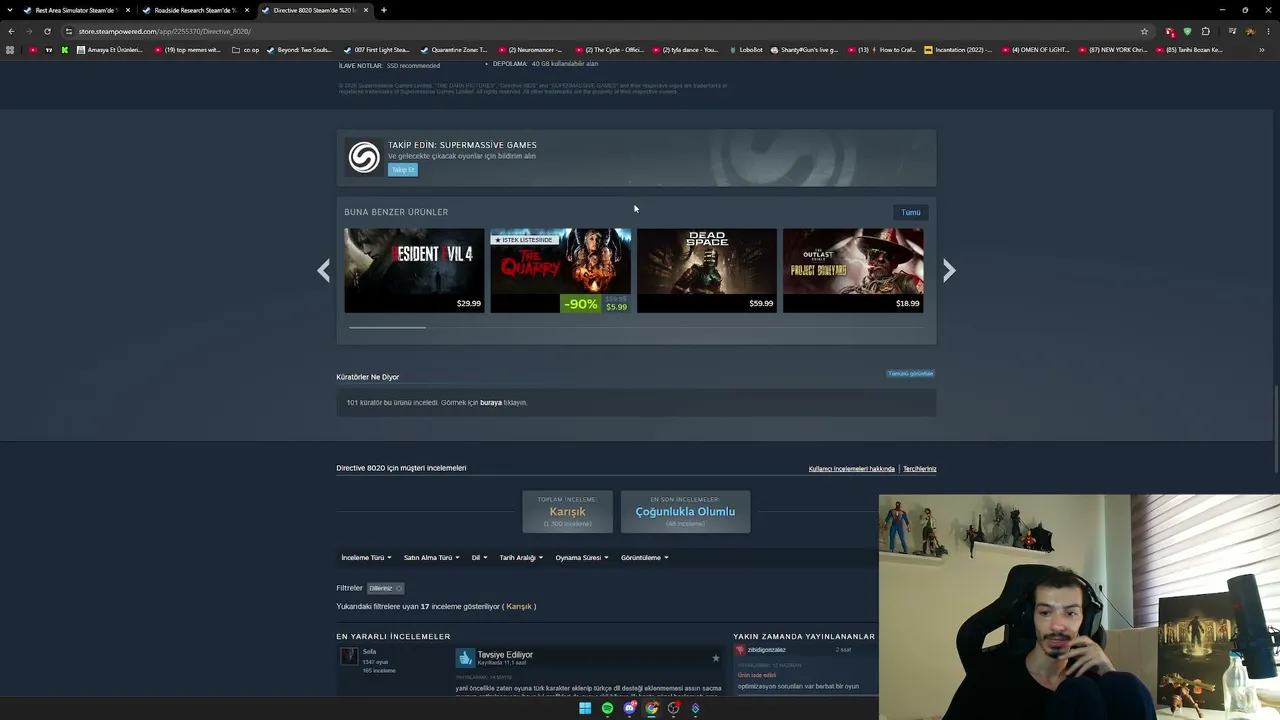Open a new browser tab
This screenshot has width=1280, height=720.
[384, 10]
